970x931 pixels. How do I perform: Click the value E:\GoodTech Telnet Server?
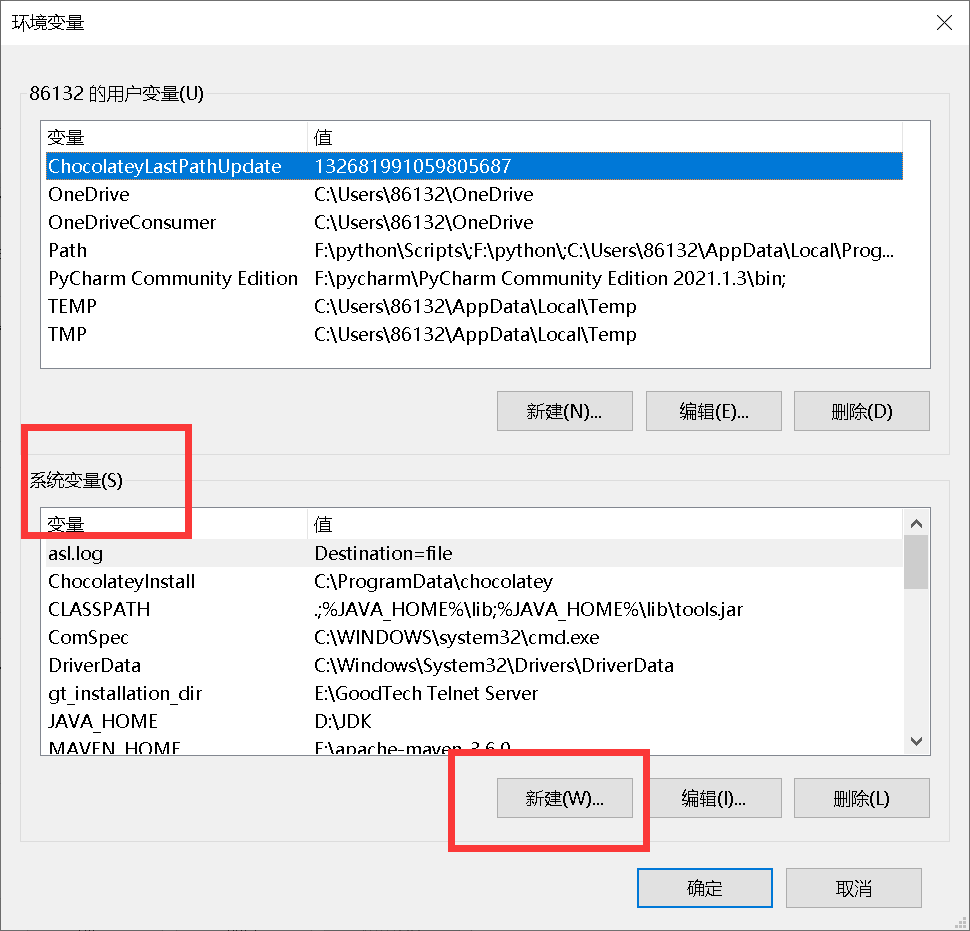click(x=426, y=693)
